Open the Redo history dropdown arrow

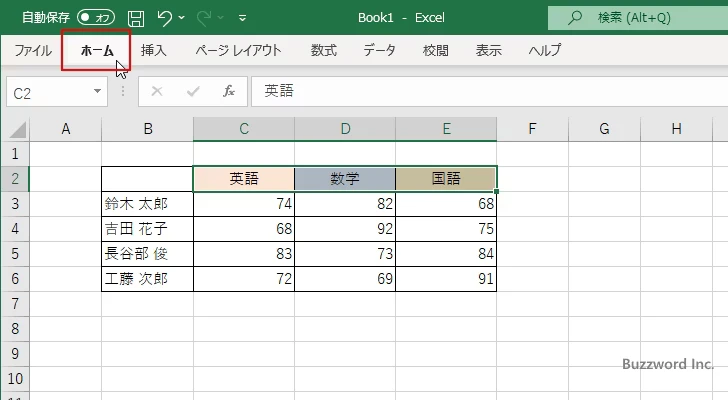(x=221, y=18)
